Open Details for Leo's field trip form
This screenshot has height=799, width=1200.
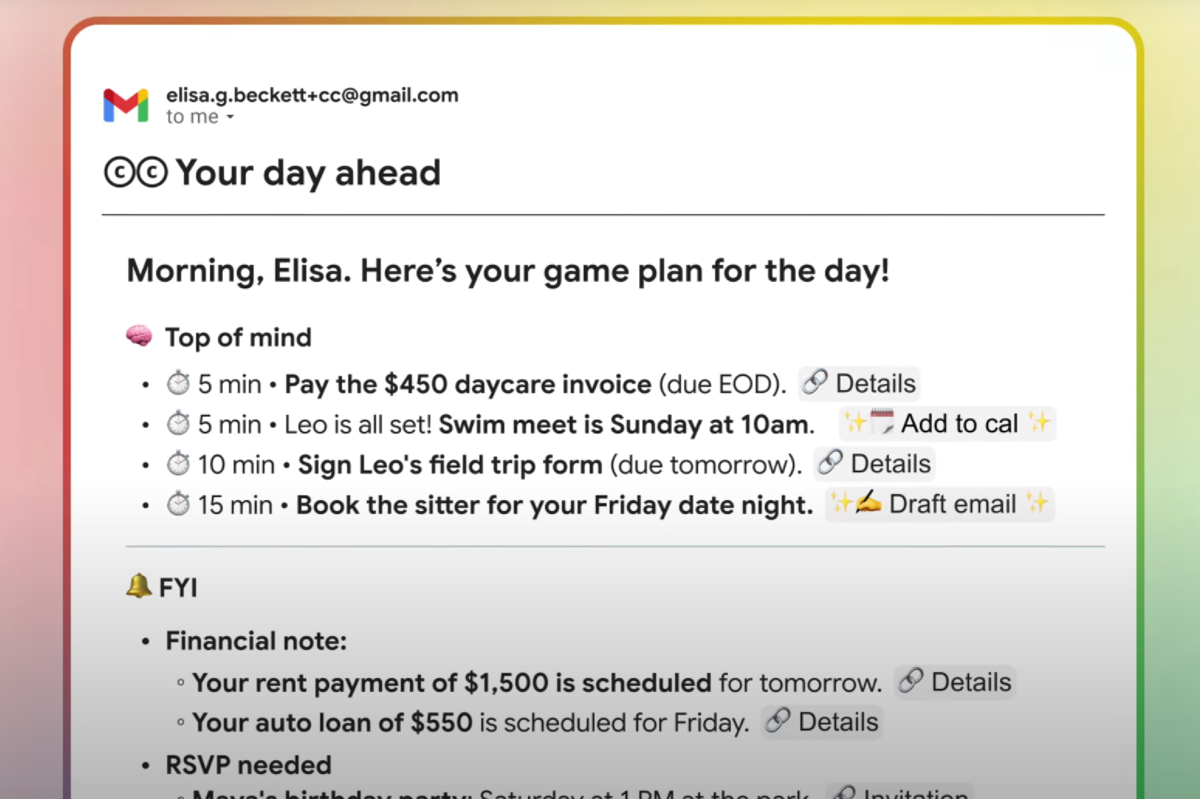874,464
